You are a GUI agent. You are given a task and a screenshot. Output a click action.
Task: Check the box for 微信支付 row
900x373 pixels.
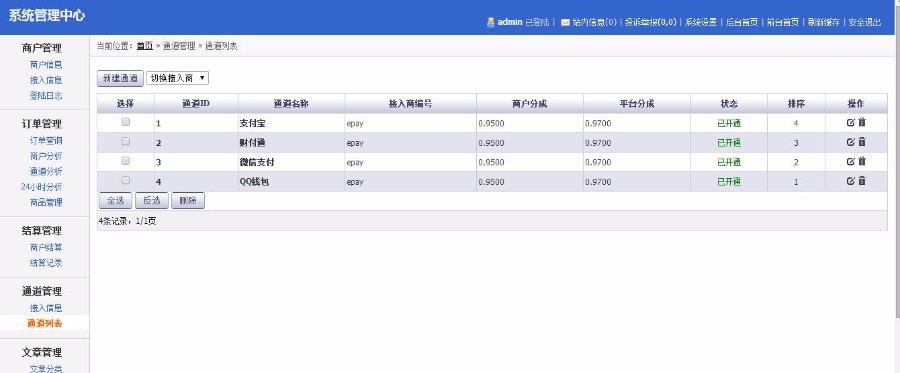(125, 161)
